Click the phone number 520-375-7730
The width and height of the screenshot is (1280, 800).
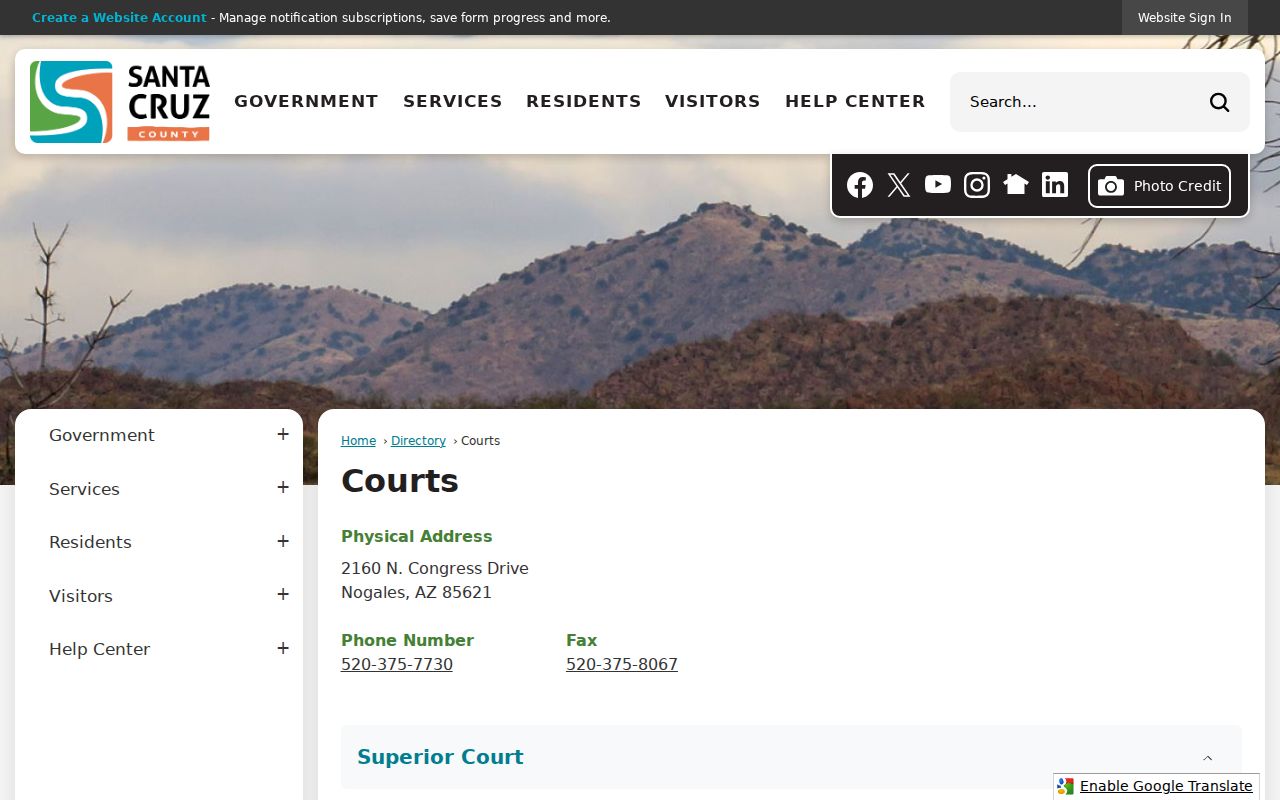click(397, 665)
